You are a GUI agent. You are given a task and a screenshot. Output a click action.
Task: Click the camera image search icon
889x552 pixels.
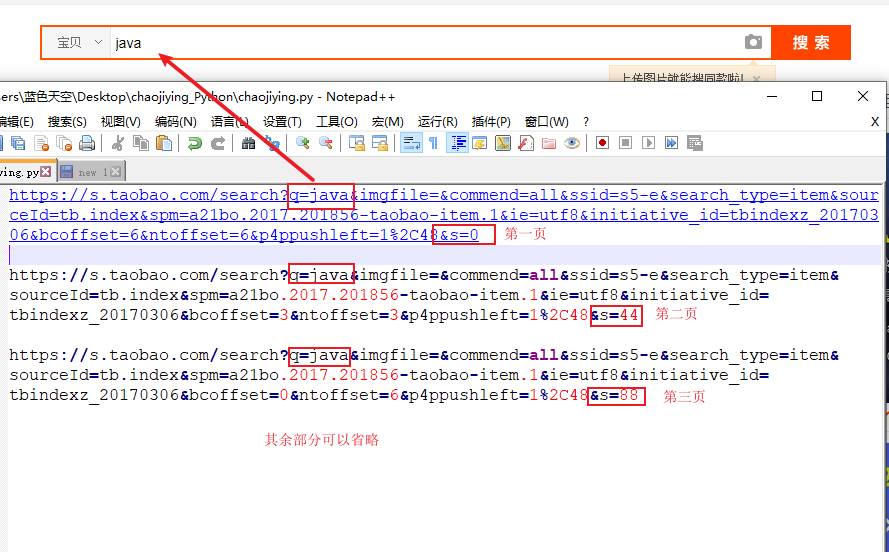pos(753,42)
